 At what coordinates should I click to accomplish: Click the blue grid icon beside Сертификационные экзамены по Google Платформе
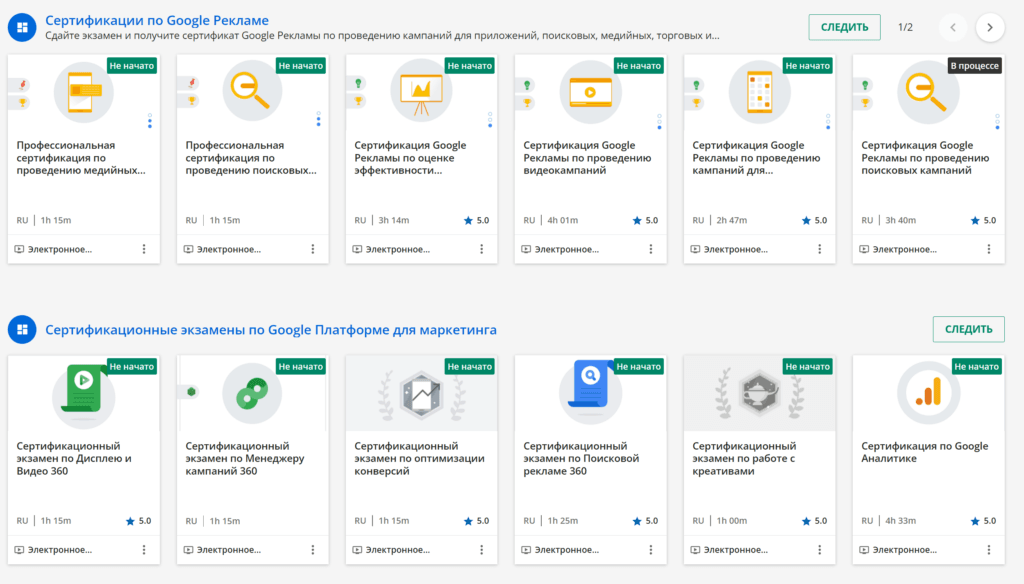click(22, 329)
